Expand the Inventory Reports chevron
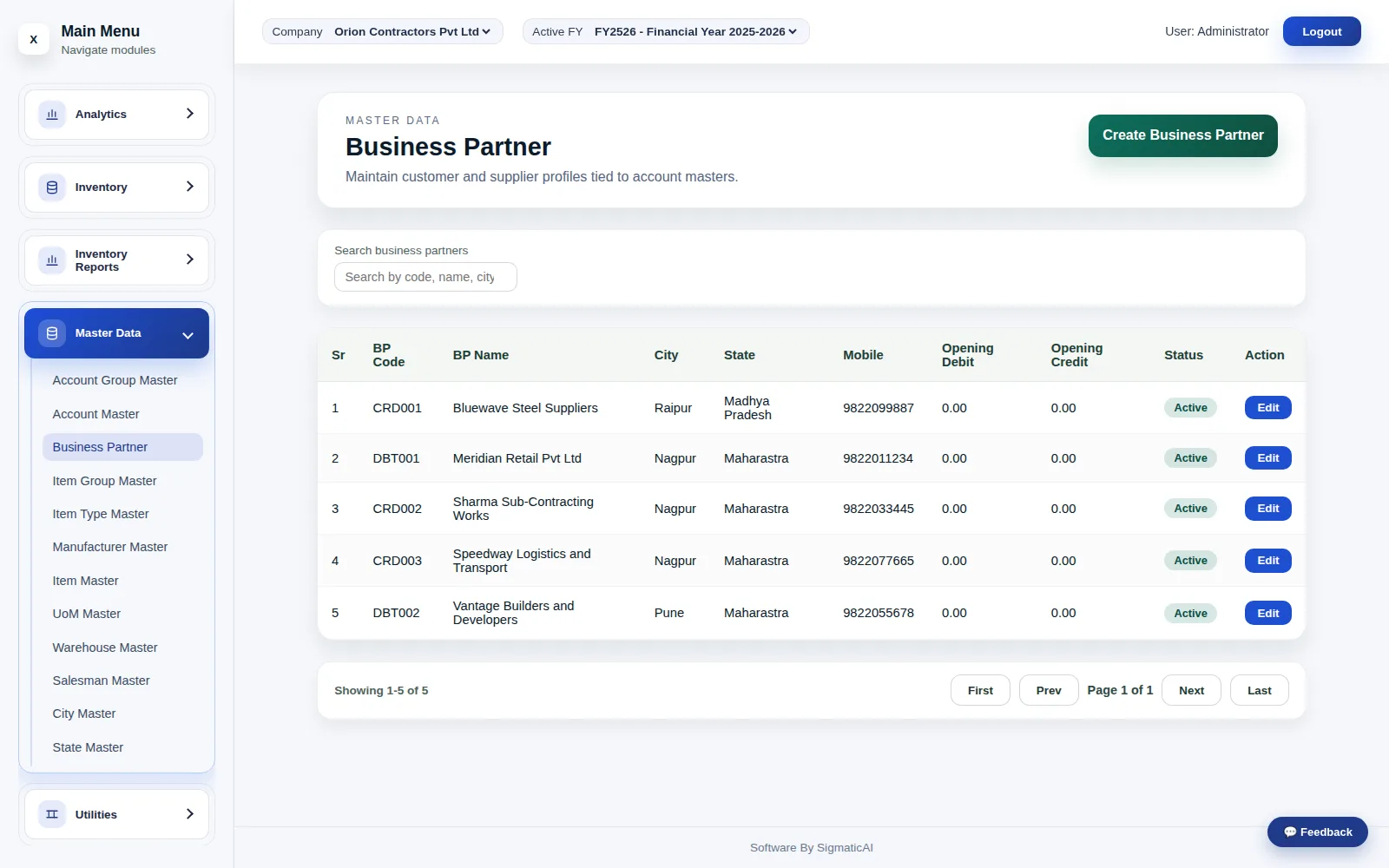This screenshot has height=868, width=1389. coord(189,260)
